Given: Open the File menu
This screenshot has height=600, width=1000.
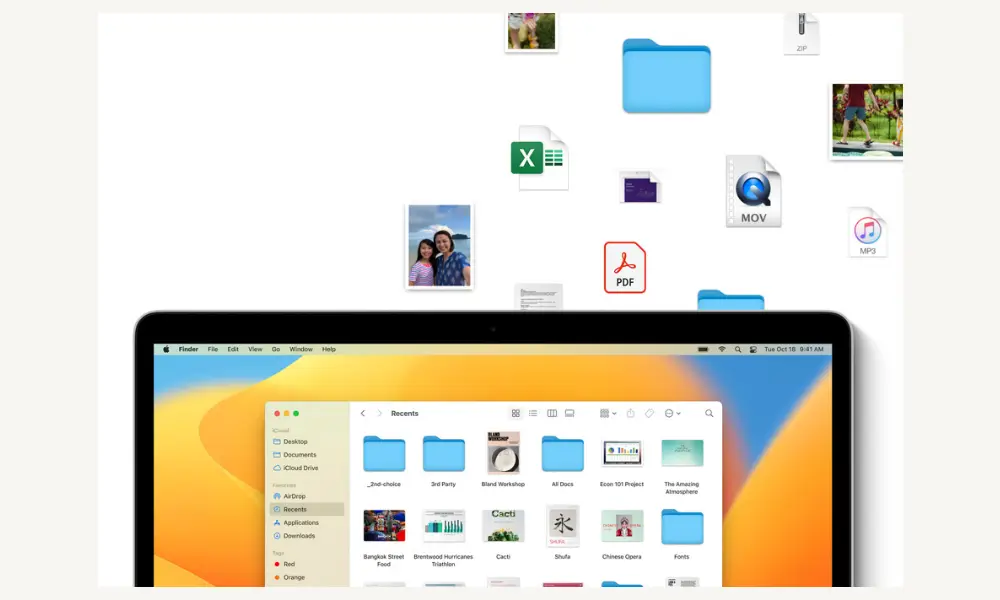Looking at the screenshot, I should tap(213, 349).
